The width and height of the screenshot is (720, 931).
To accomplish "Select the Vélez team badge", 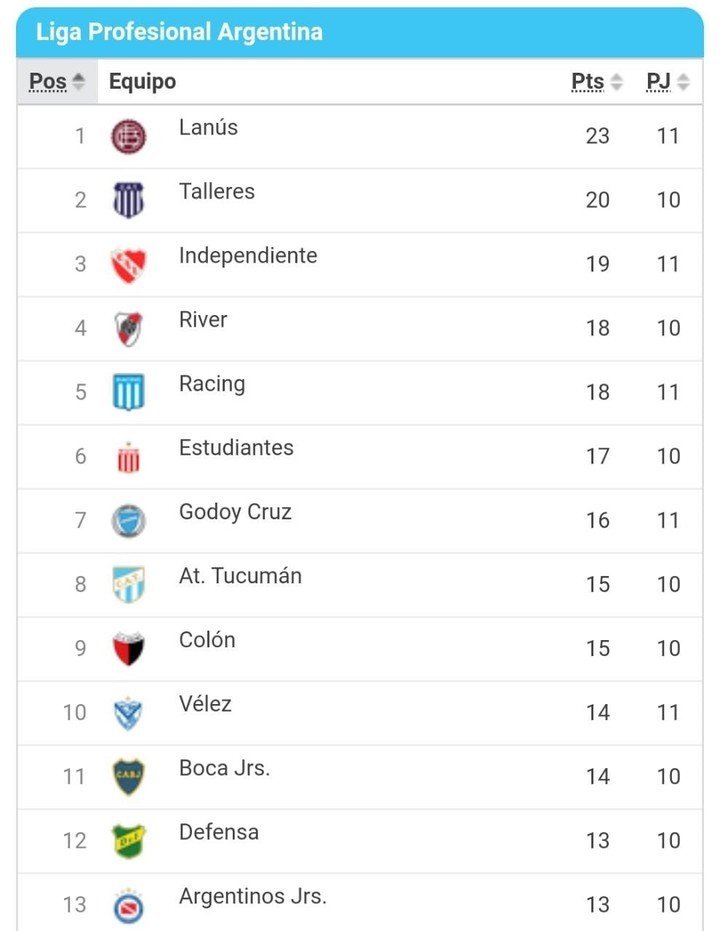I will [128, 713].
